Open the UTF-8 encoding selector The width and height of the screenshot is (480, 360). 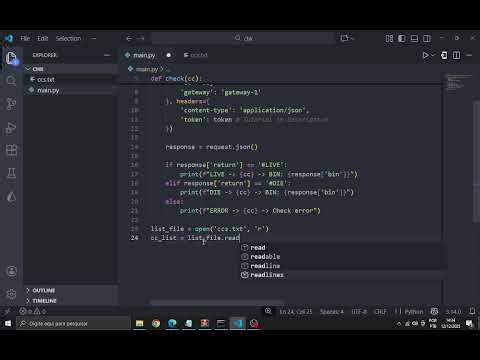pyautogui.click(x=359, y=311)
